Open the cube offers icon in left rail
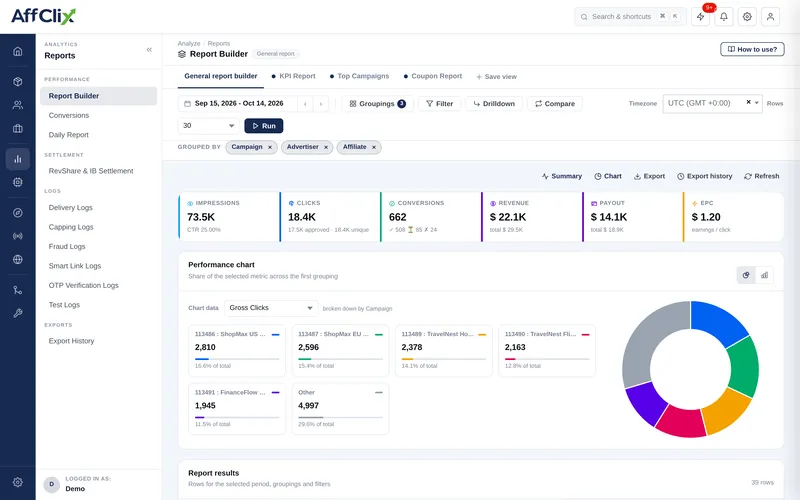 [18, 82]
